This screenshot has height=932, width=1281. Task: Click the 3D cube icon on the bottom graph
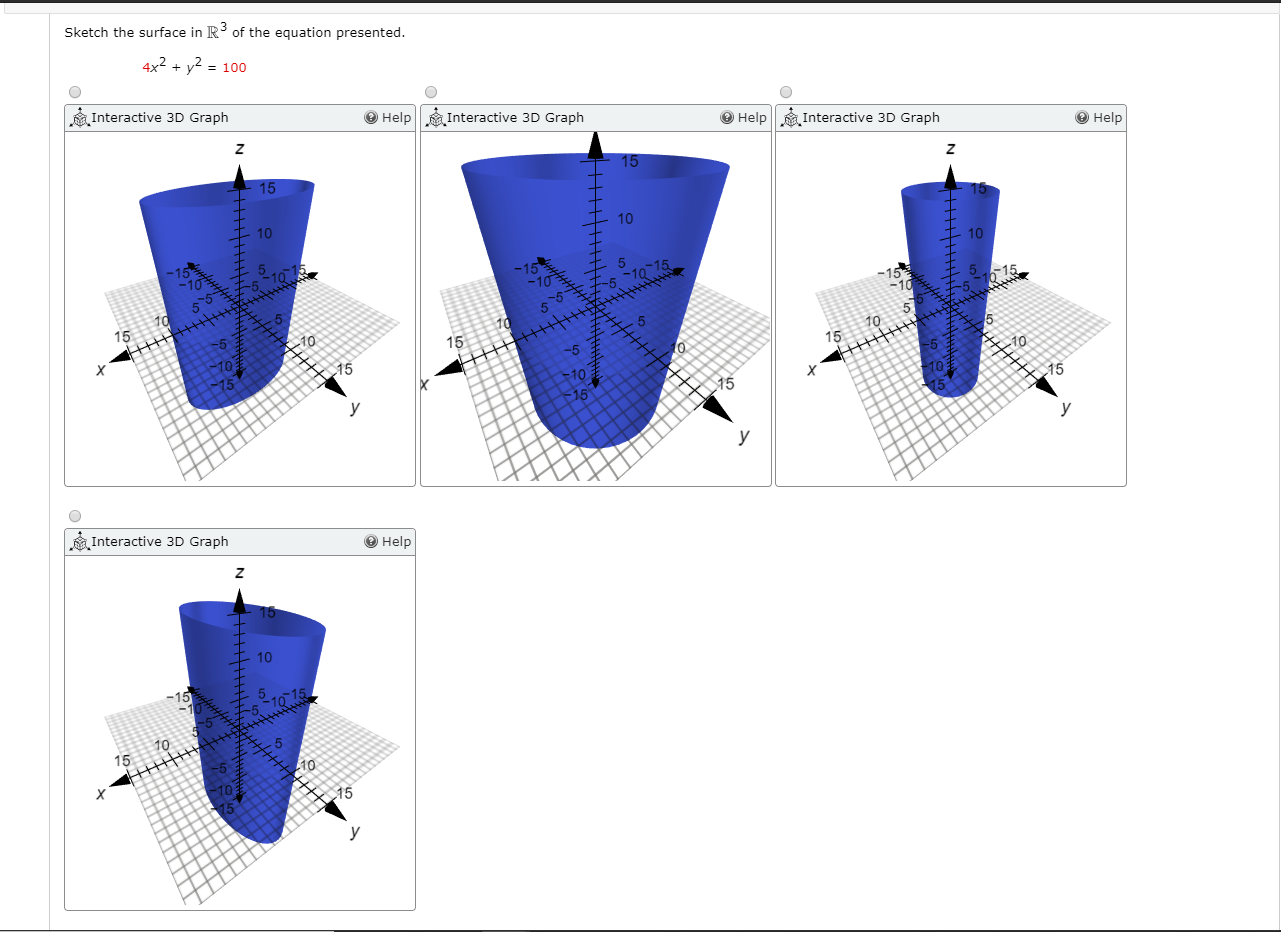(80, 541)
